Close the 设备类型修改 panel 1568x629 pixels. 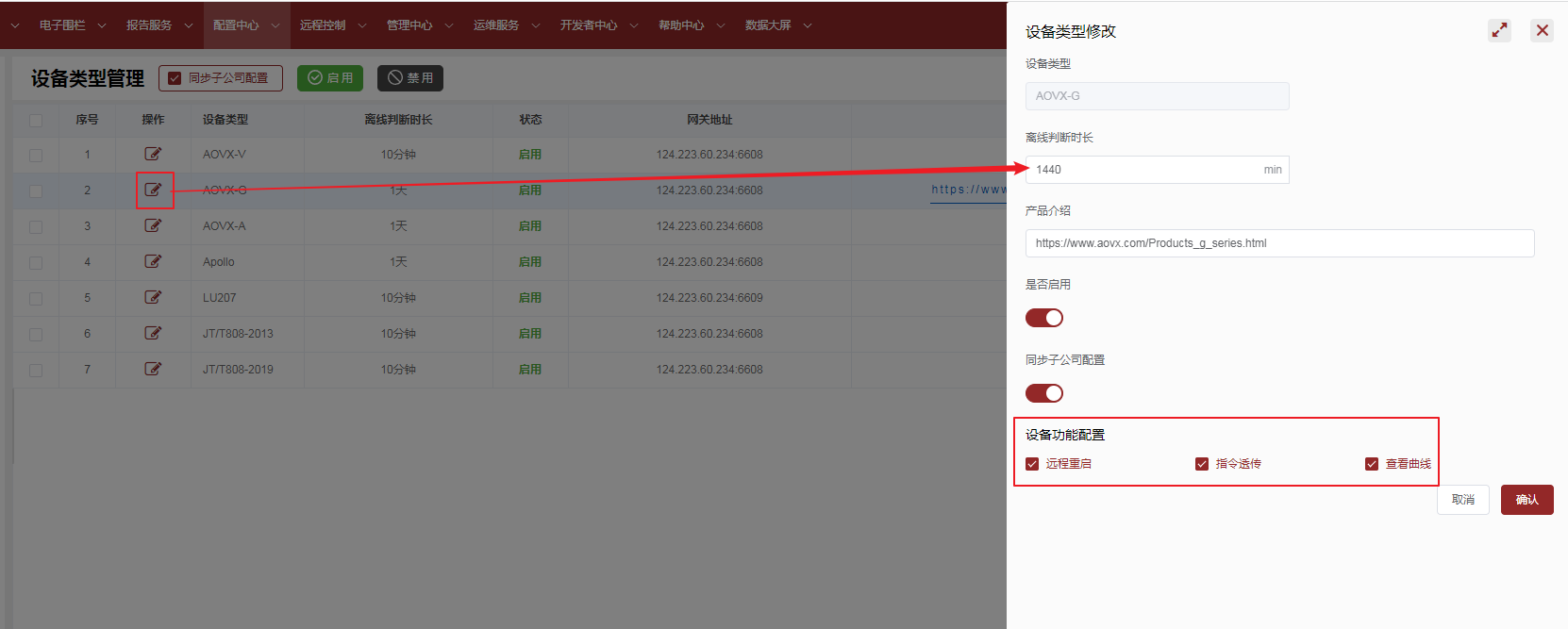click(x=1542, y=30)
